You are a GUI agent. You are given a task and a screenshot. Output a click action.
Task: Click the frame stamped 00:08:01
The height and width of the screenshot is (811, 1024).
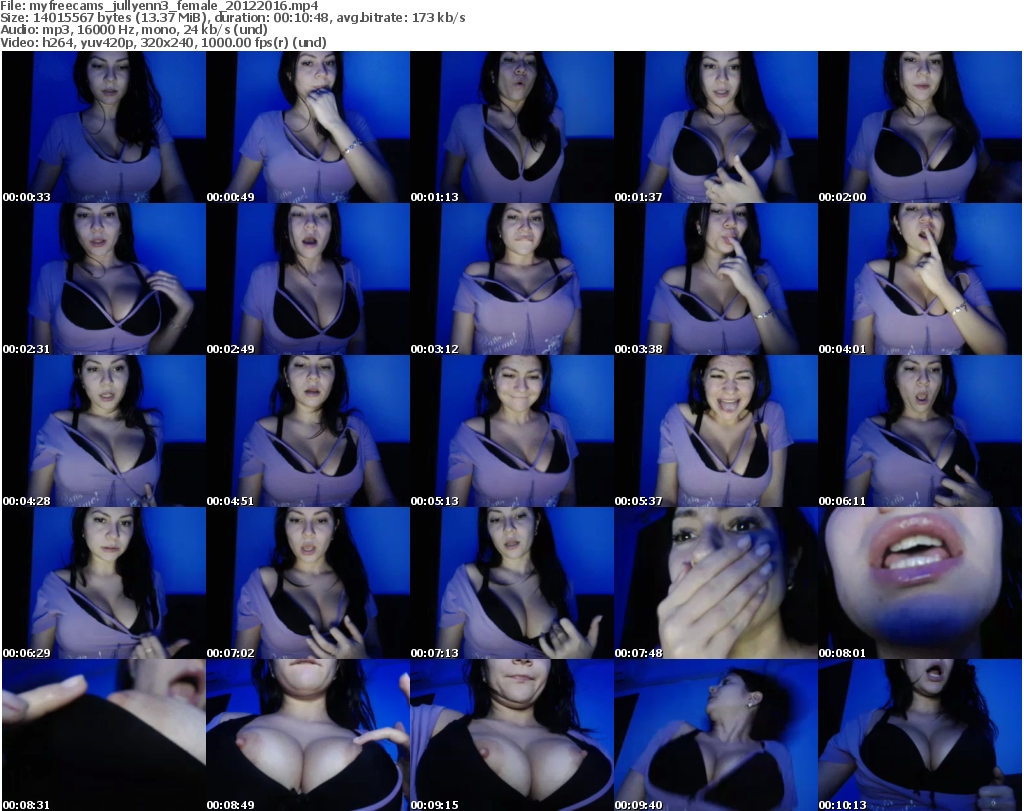(x=920, y=583)
